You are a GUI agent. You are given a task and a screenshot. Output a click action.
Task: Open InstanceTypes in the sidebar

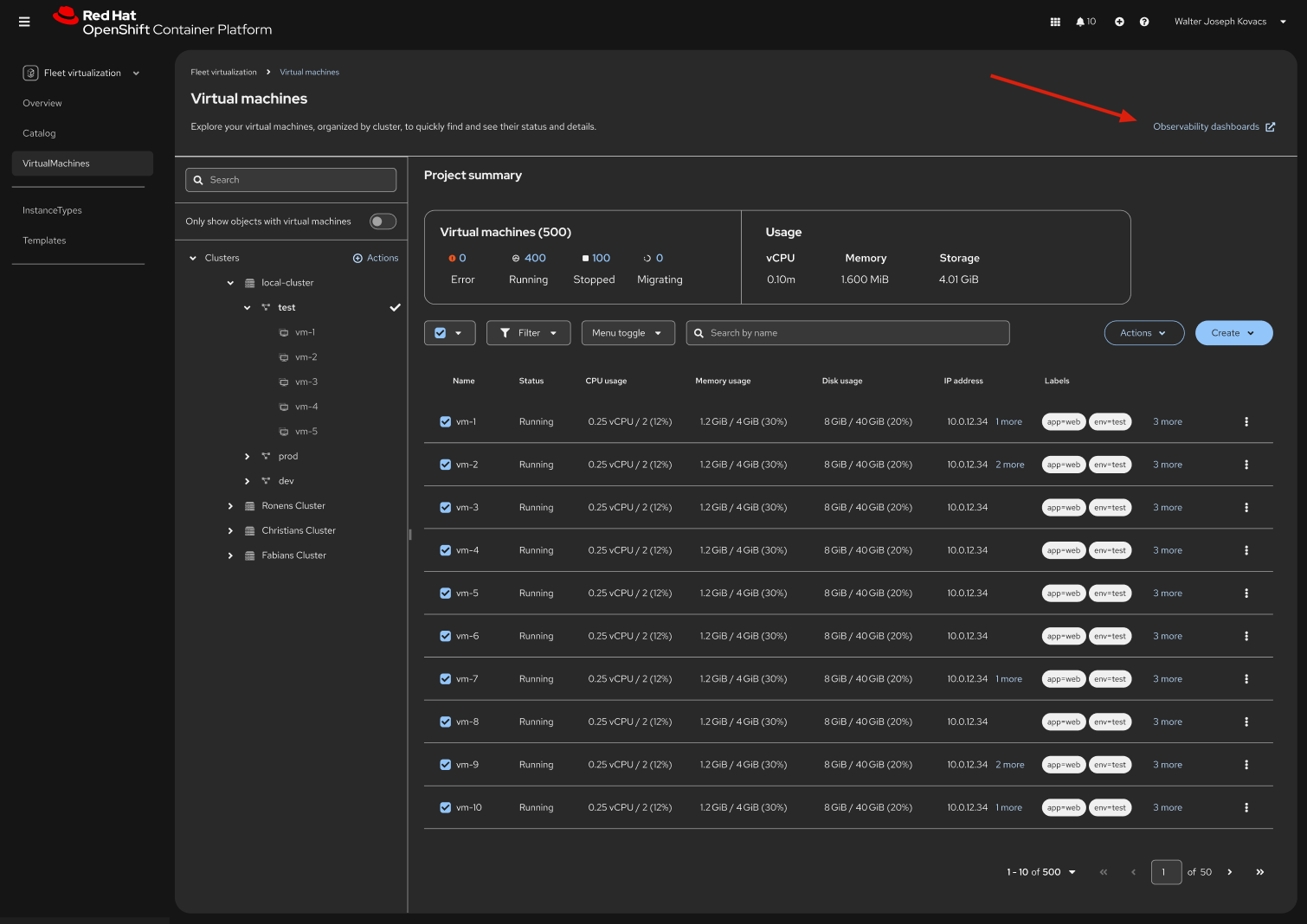52,210
